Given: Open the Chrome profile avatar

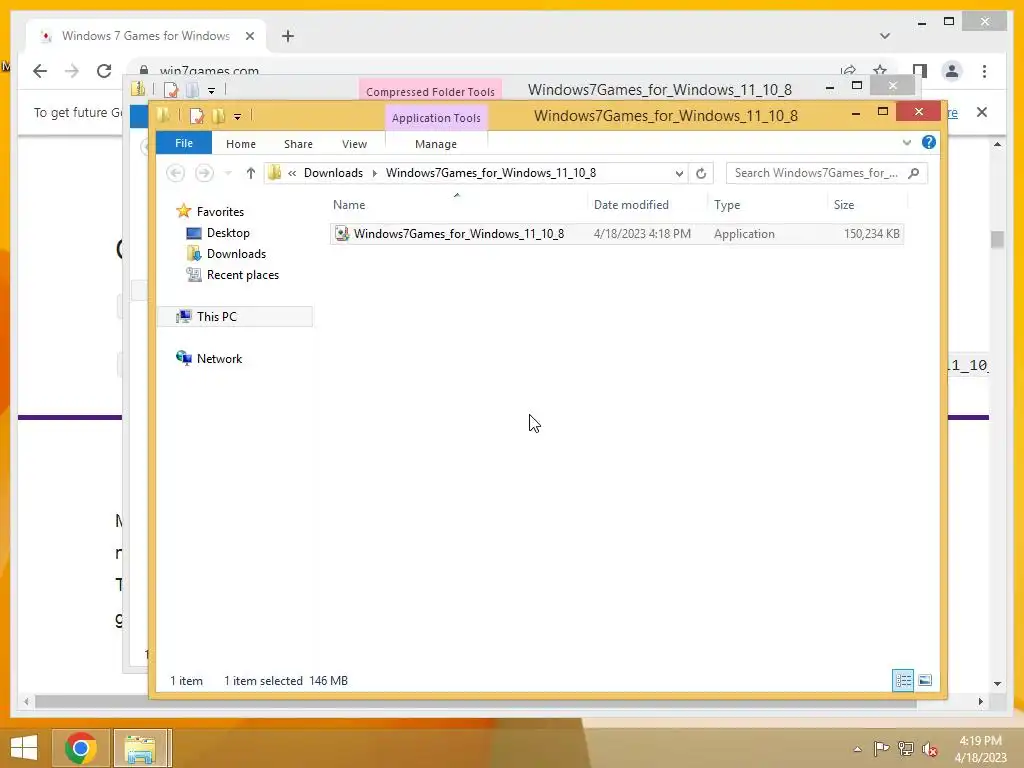Looking at the screenshot, I should point(952,71).
